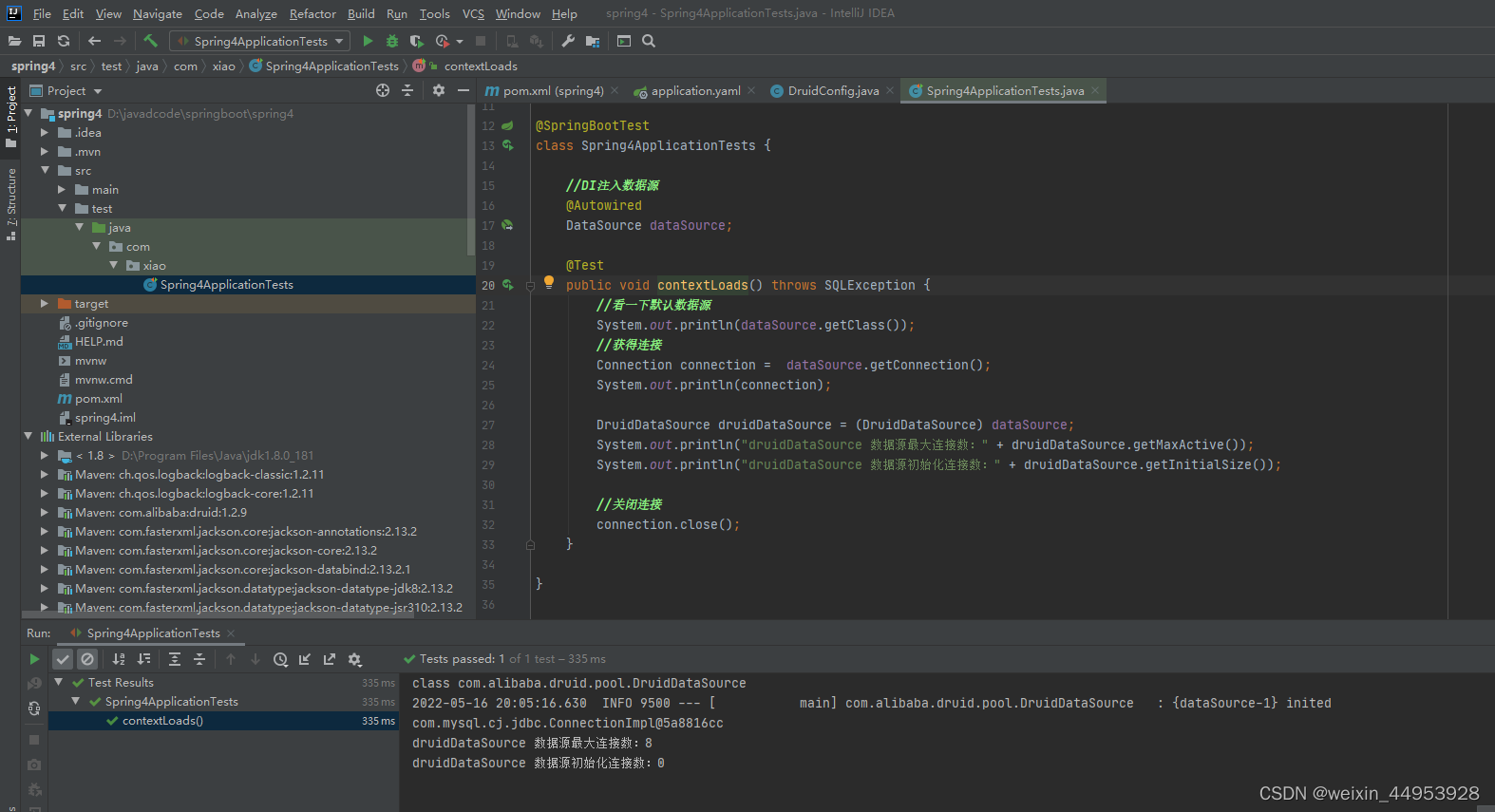The width and height of the screenshot is (1495, 812).
Task: Collapse the spring4 root project node
Action: (28, 113)
